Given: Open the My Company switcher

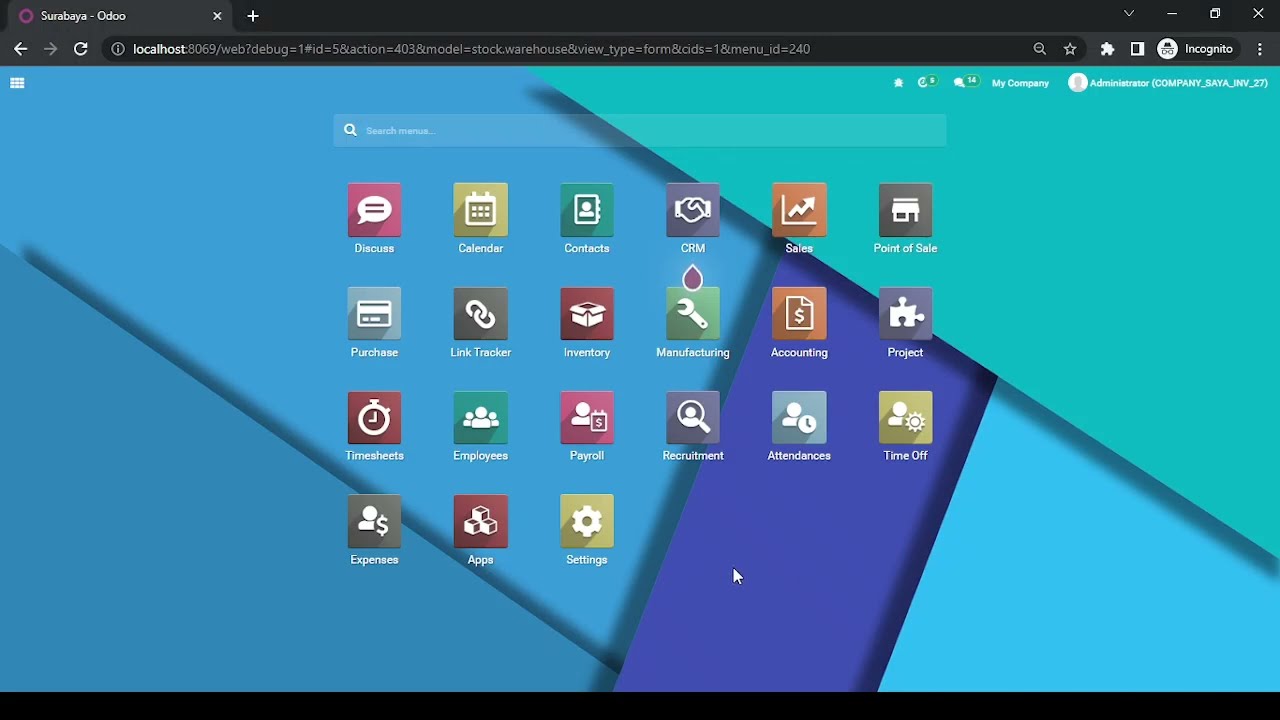Looking at the screenshot, I should [1020, 83].
